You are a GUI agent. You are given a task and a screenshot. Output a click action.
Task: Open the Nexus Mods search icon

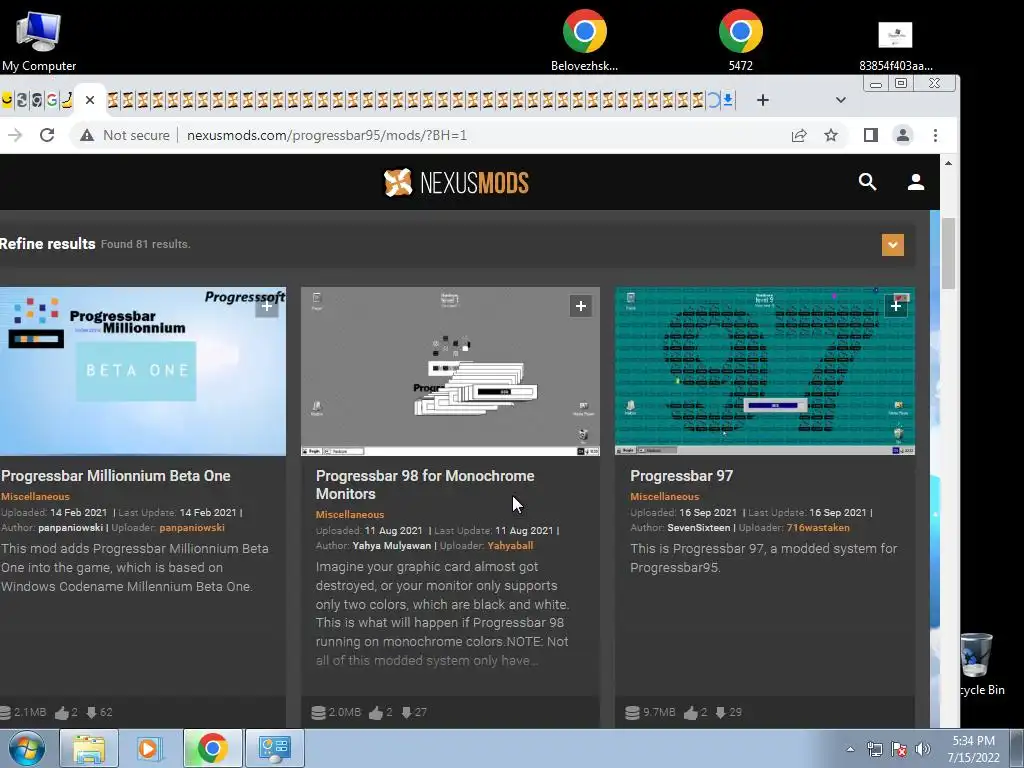tap(867, 182)
